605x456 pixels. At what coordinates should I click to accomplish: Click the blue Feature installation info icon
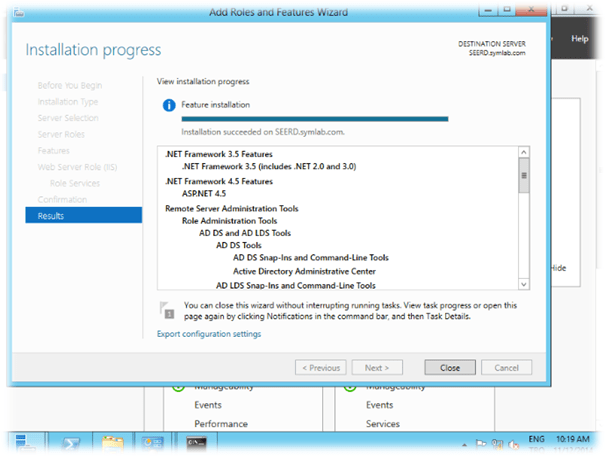pos(169,104)
